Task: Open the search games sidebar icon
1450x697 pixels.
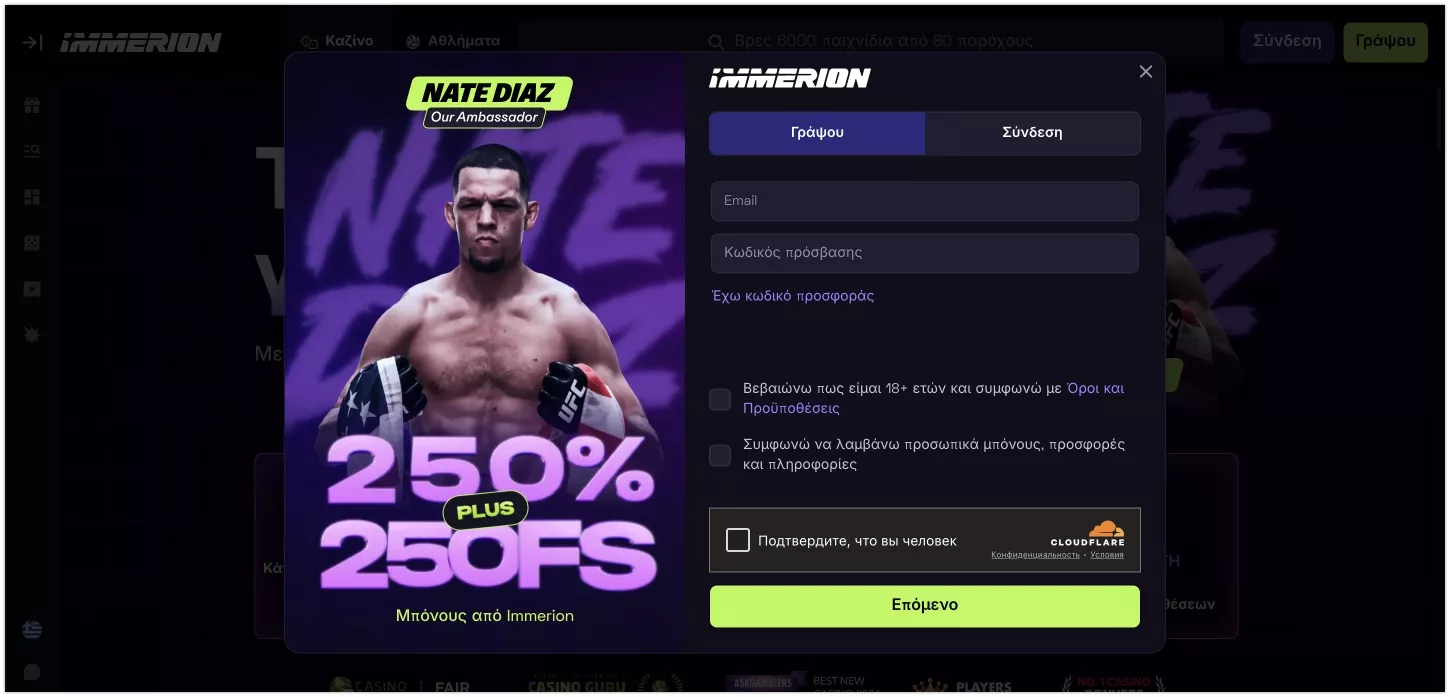Action: coord(32,151)
